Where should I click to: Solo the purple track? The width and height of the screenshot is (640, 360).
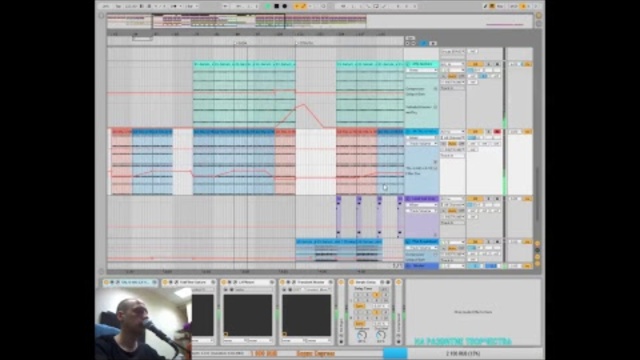click(489, 199)
